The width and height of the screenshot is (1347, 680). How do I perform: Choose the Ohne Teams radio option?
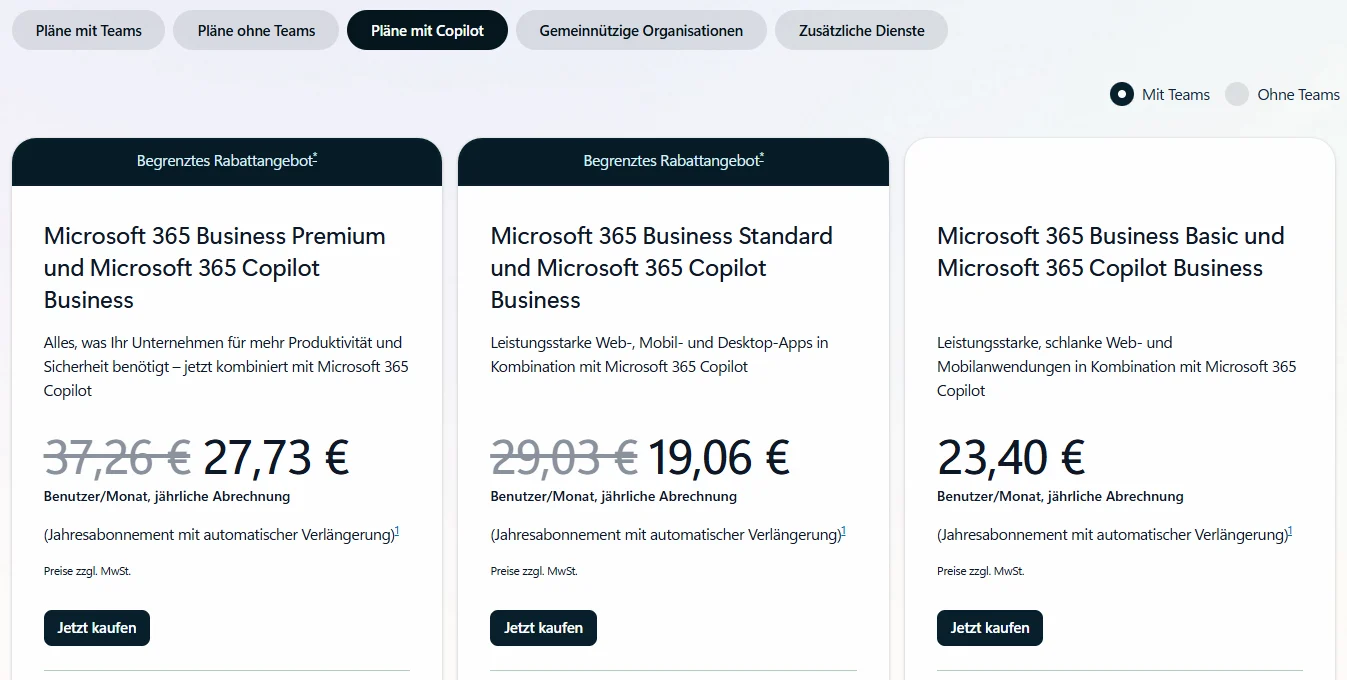point(1237,94)
